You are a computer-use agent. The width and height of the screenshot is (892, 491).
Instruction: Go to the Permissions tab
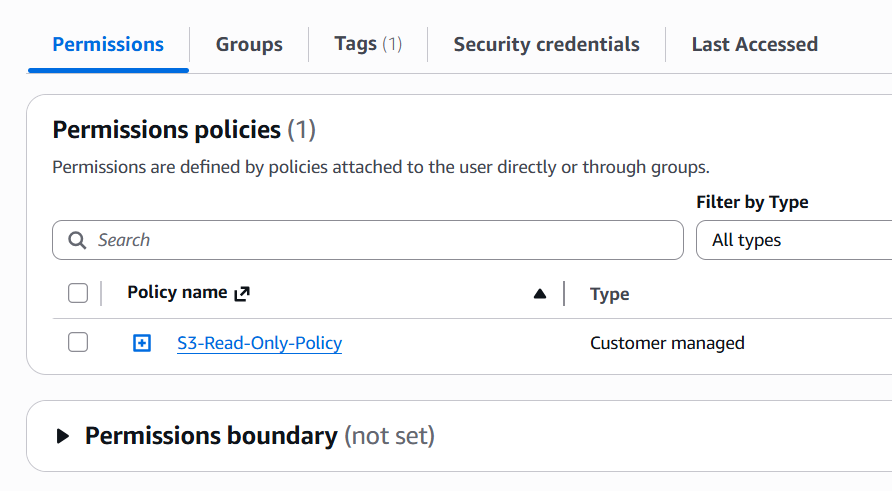coord(108,44)
